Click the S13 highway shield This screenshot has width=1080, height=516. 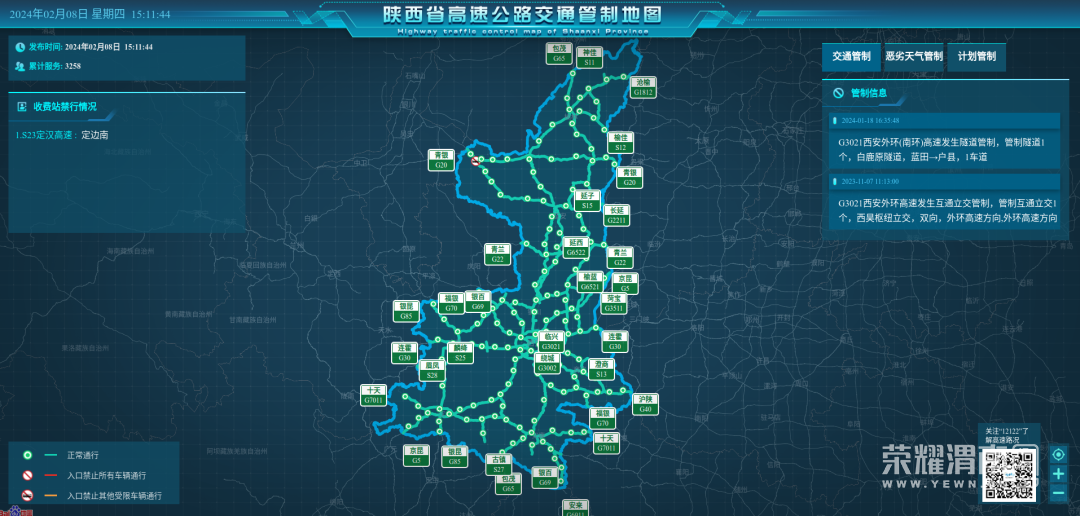[601, 369]
